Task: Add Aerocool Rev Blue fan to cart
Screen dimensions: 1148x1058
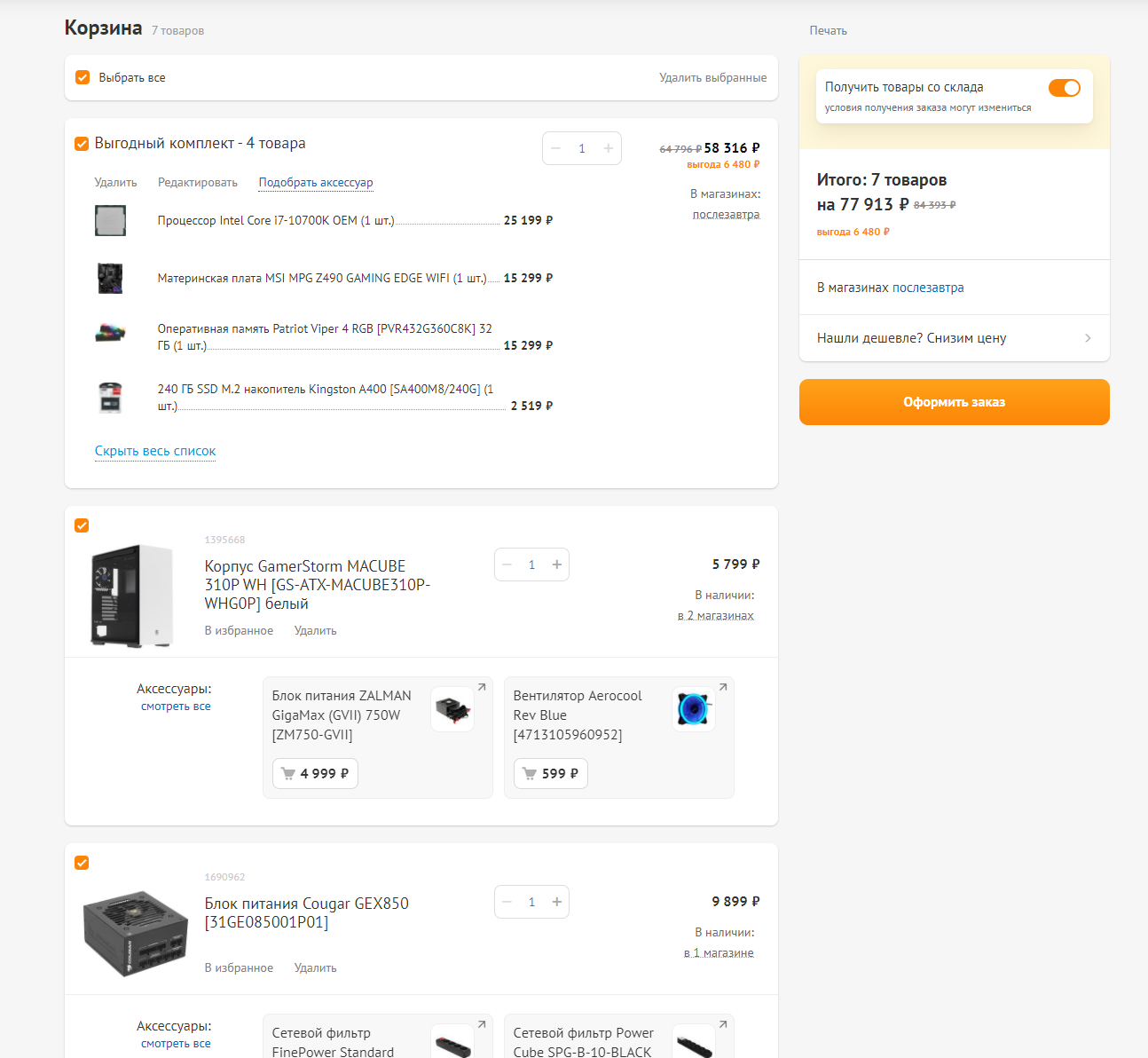Action: pos(550,774)
